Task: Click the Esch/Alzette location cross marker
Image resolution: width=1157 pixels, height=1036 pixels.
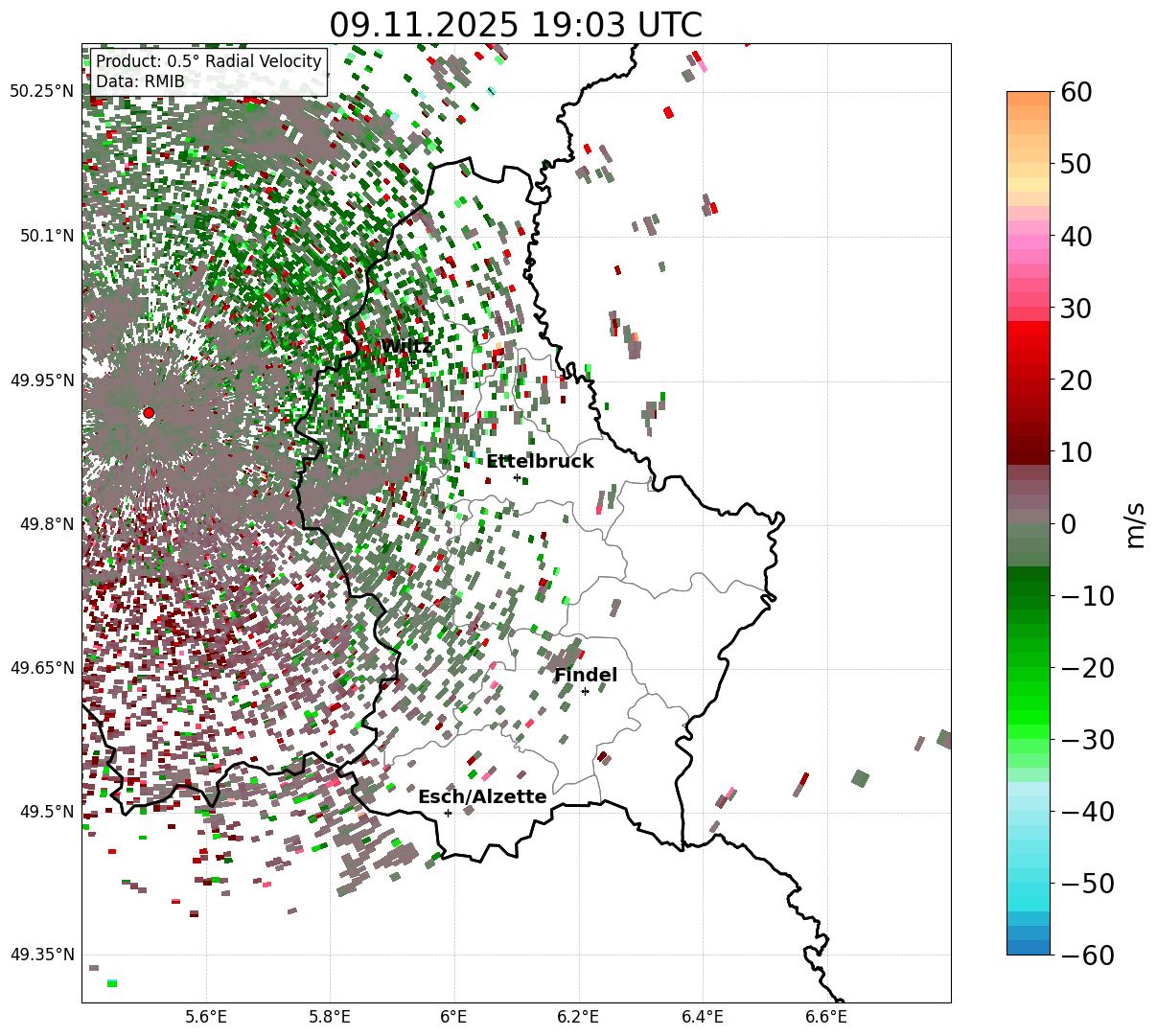Action: [x=448, y=813]
